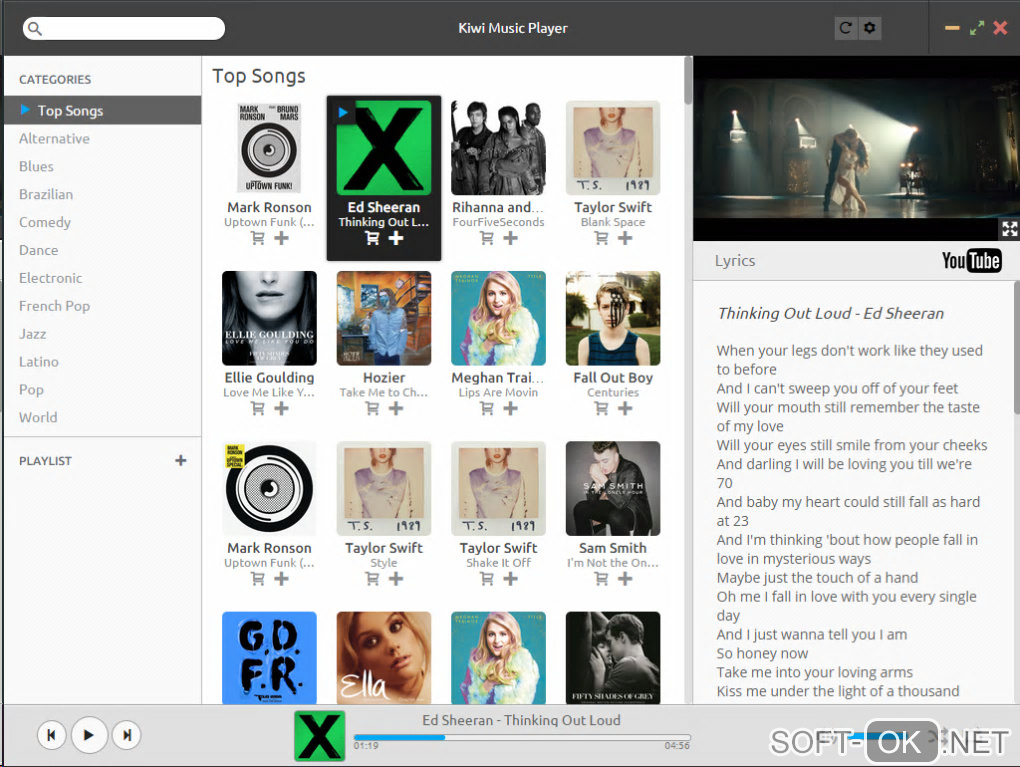The height and width of the screenshot is (767, 1020).
Task: Click cart icon under Hozier Take Me to Church
Action: [x=372, y=409]
